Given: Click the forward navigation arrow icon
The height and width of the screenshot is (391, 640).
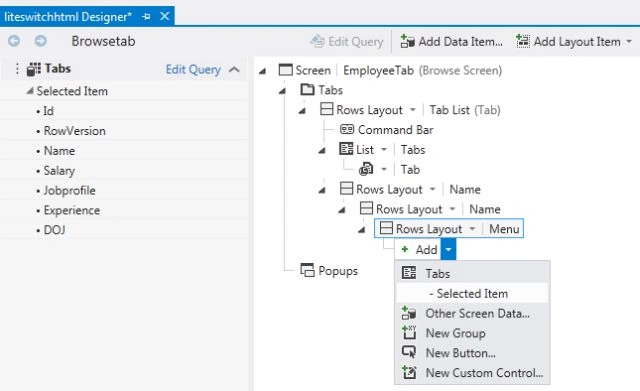Looking at the screenshot, I should (40, 41).
